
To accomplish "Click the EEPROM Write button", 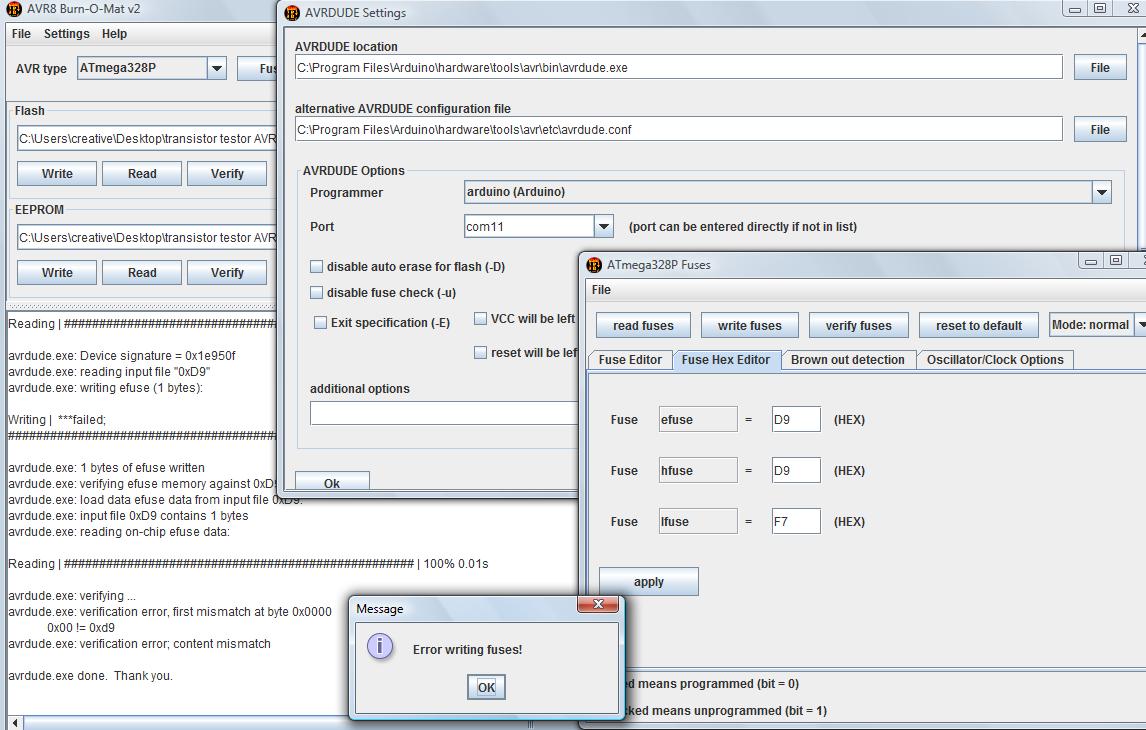I will (57, 273).
